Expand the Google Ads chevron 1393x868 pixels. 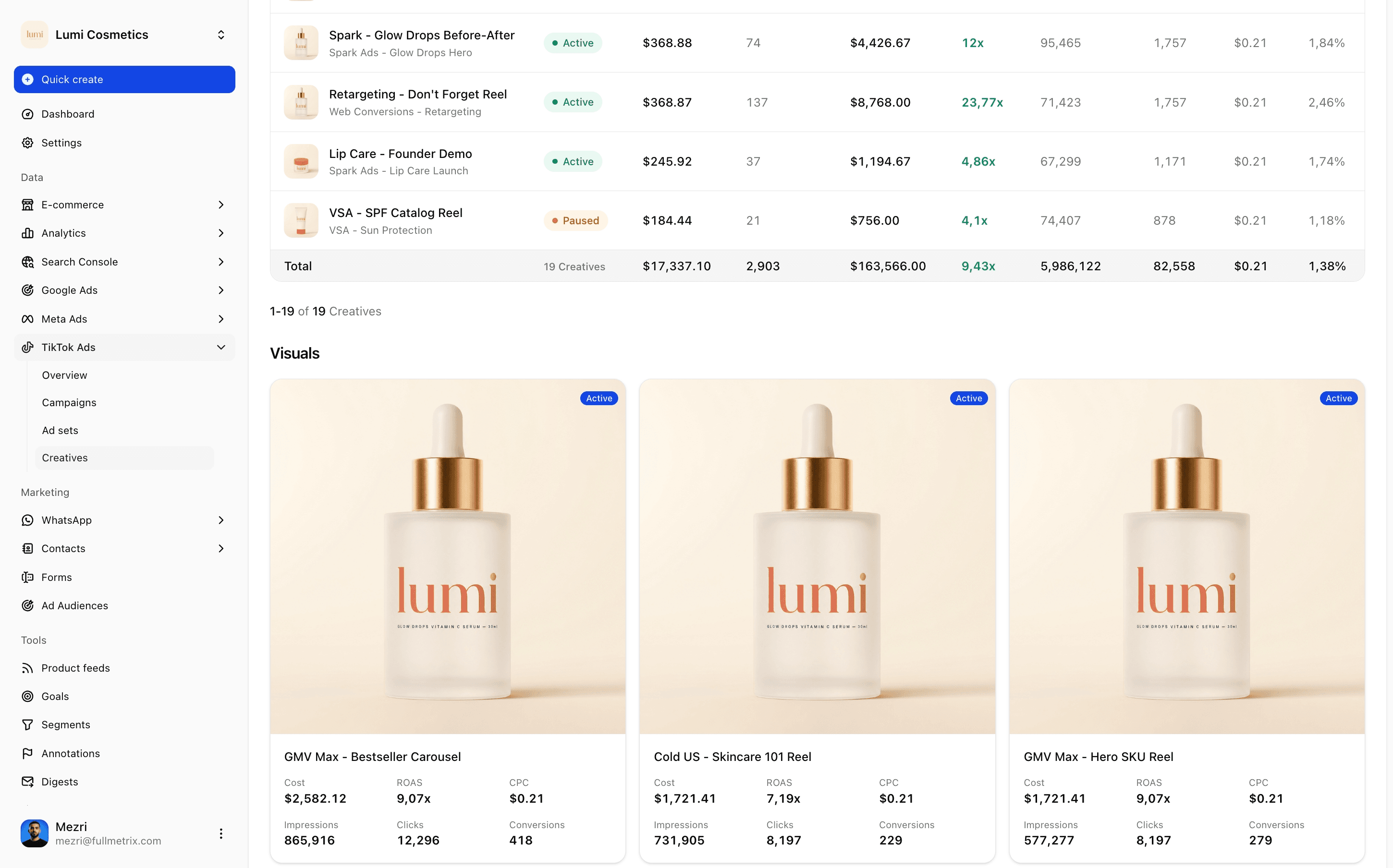click(x=221, y=290)
